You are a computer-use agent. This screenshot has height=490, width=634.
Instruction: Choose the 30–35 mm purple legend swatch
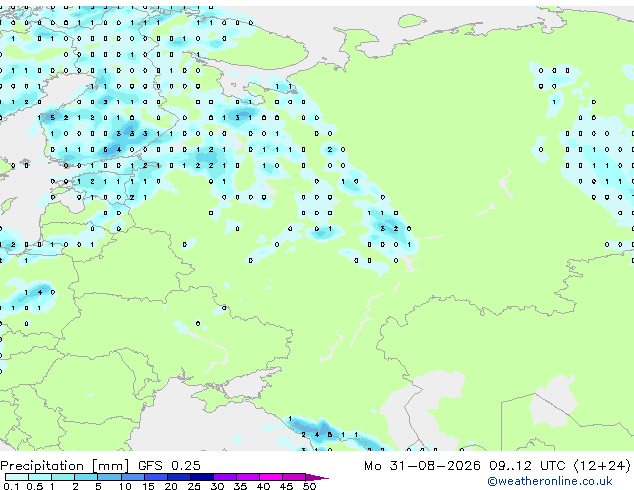pyautogui.click(x=225, y=477)
